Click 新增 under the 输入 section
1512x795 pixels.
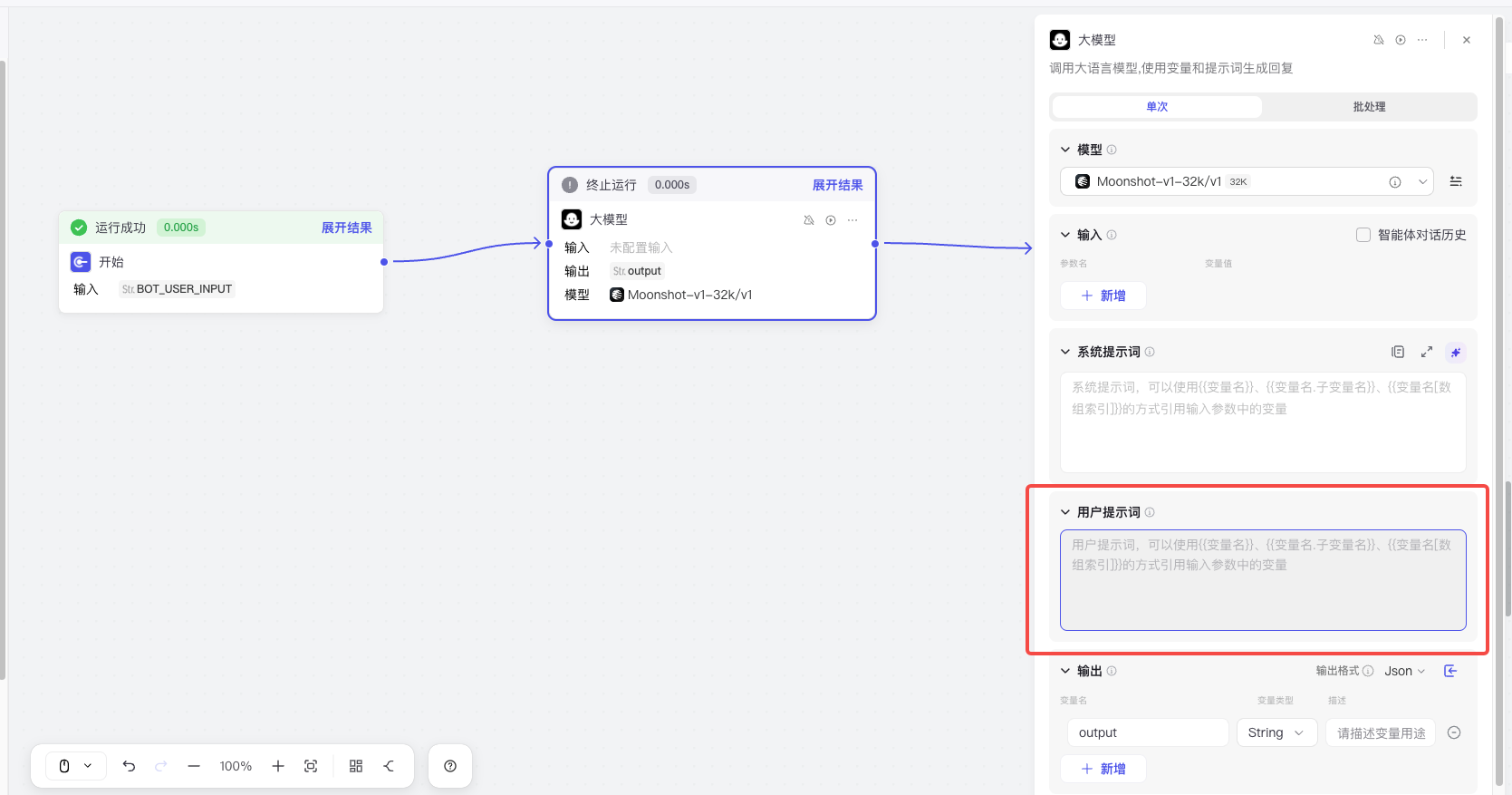(1103, 296)
